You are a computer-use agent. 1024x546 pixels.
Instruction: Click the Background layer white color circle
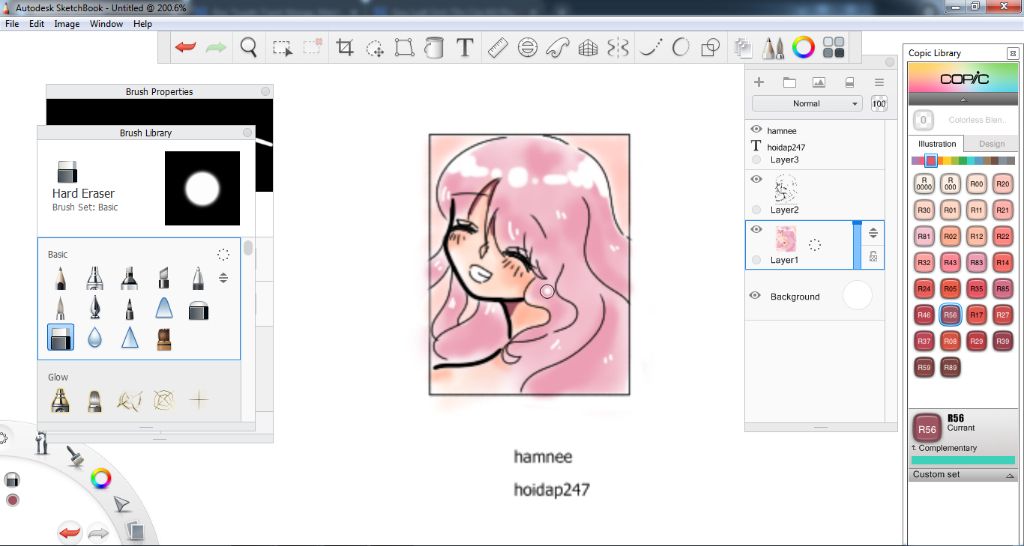click(x=857, y=296)
